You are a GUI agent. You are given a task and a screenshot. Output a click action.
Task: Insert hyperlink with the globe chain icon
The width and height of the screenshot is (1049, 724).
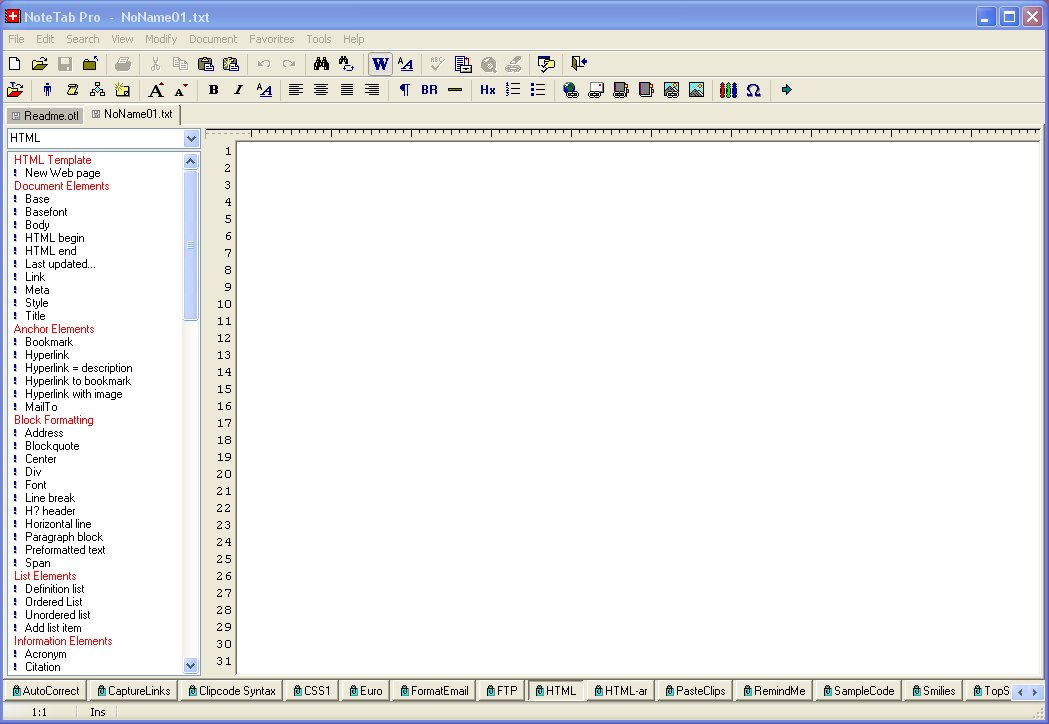(571, 90)
